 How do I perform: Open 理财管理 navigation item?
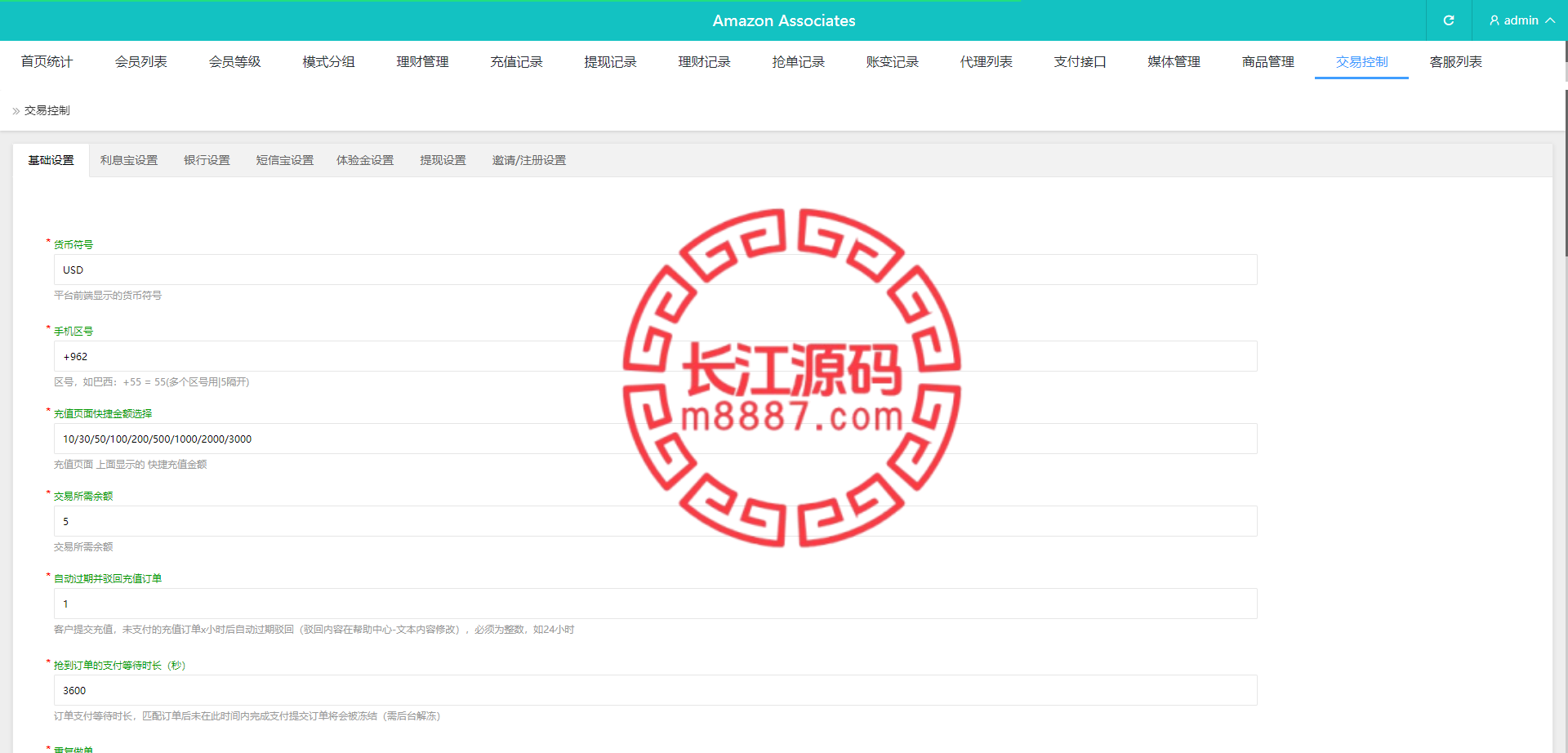[x=422, y=62]
